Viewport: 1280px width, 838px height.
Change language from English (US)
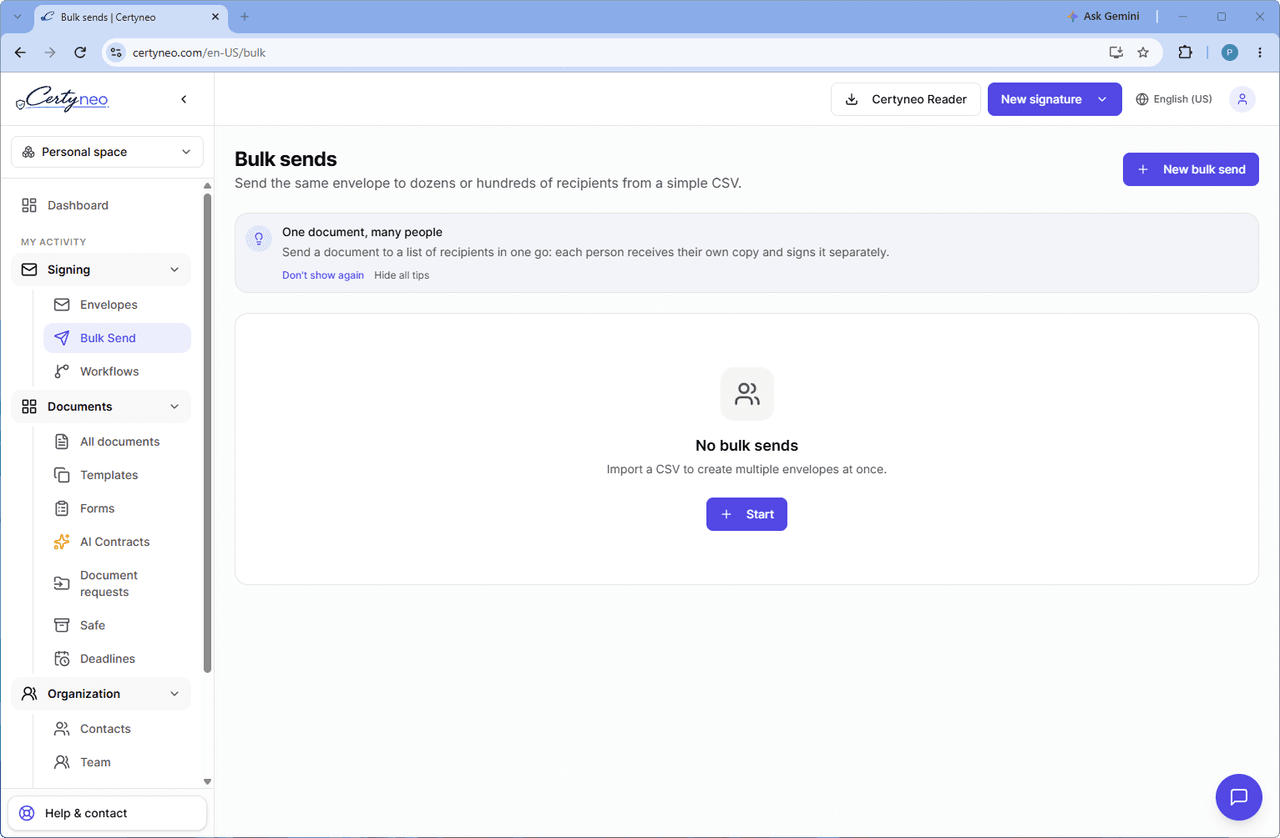tap(1174, 99)
